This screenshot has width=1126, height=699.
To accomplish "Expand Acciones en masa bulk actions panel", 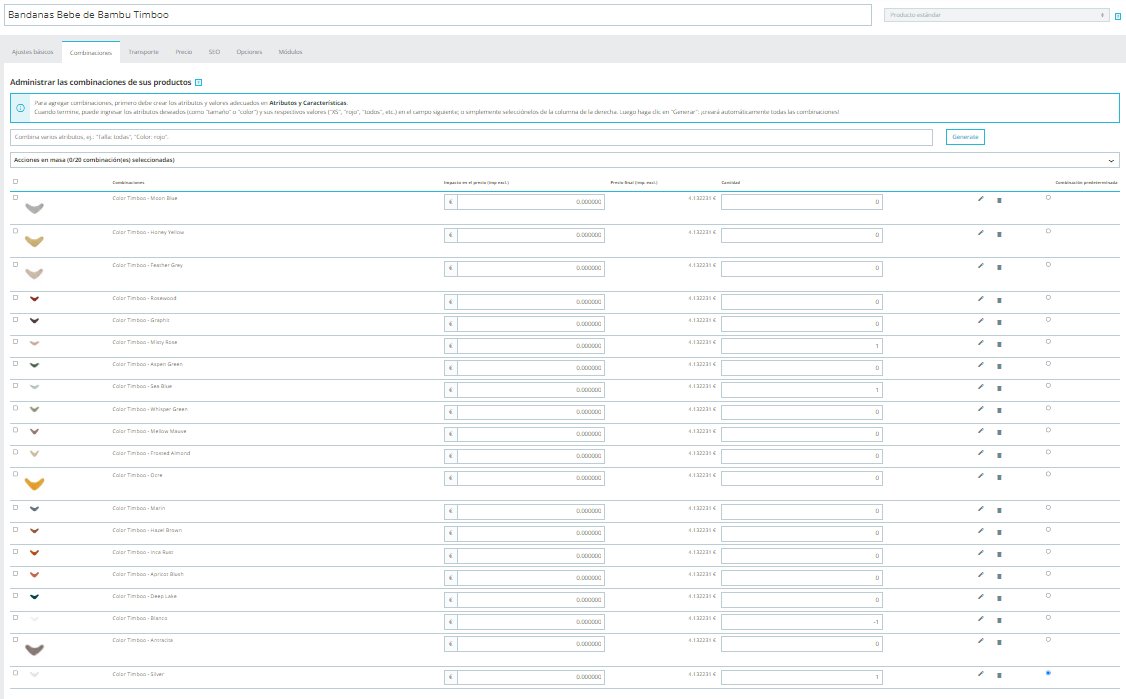I will [564, 160].
